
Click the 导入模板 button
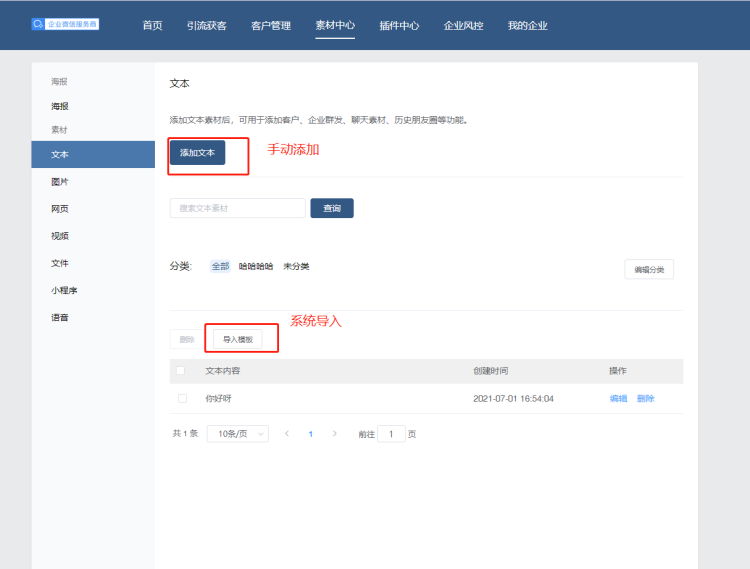238,339
